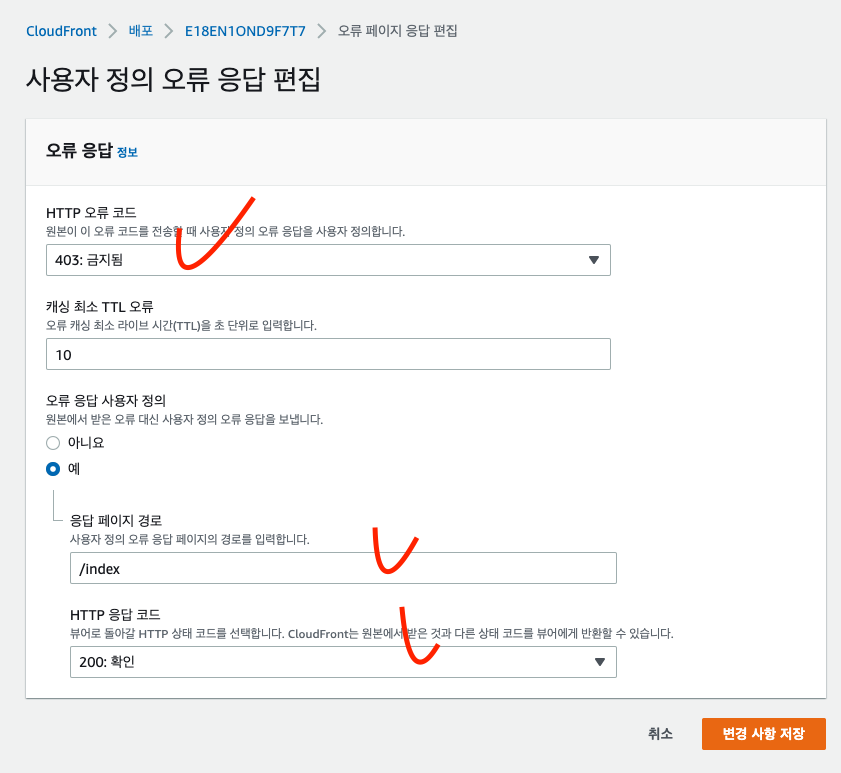Screen dimensions: 841x773
Task: Open the CloudFront breadcrumb link
Action: click(x=61, y=31)
